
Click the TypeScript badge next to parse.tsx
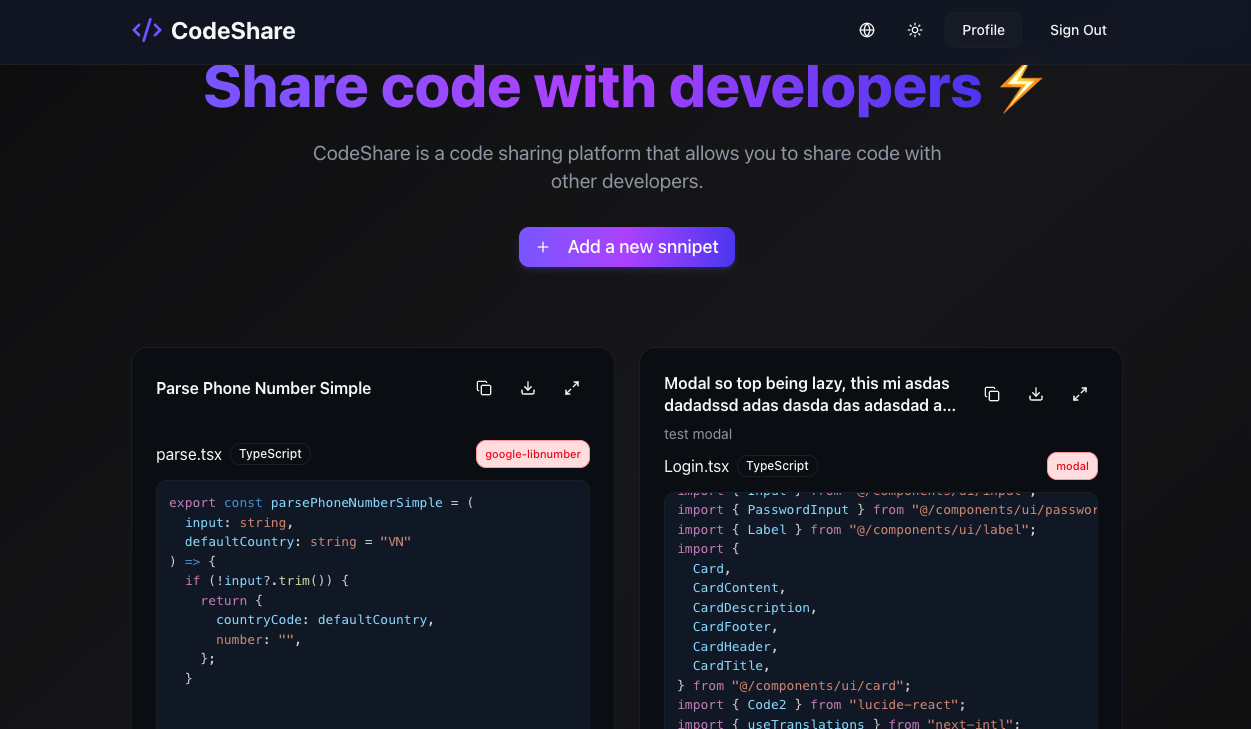click(x=270, y=454)
